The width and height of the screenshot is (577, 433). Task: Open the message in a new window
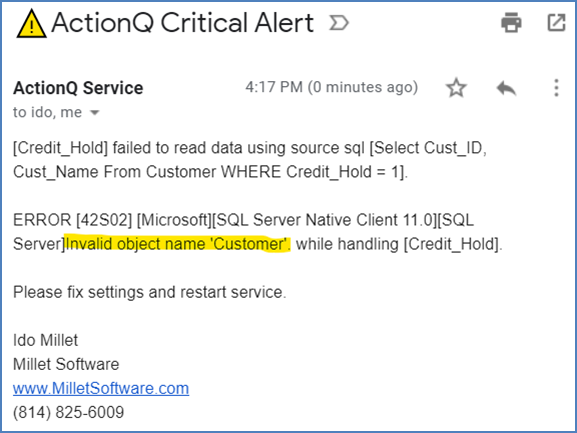point(556,22)
